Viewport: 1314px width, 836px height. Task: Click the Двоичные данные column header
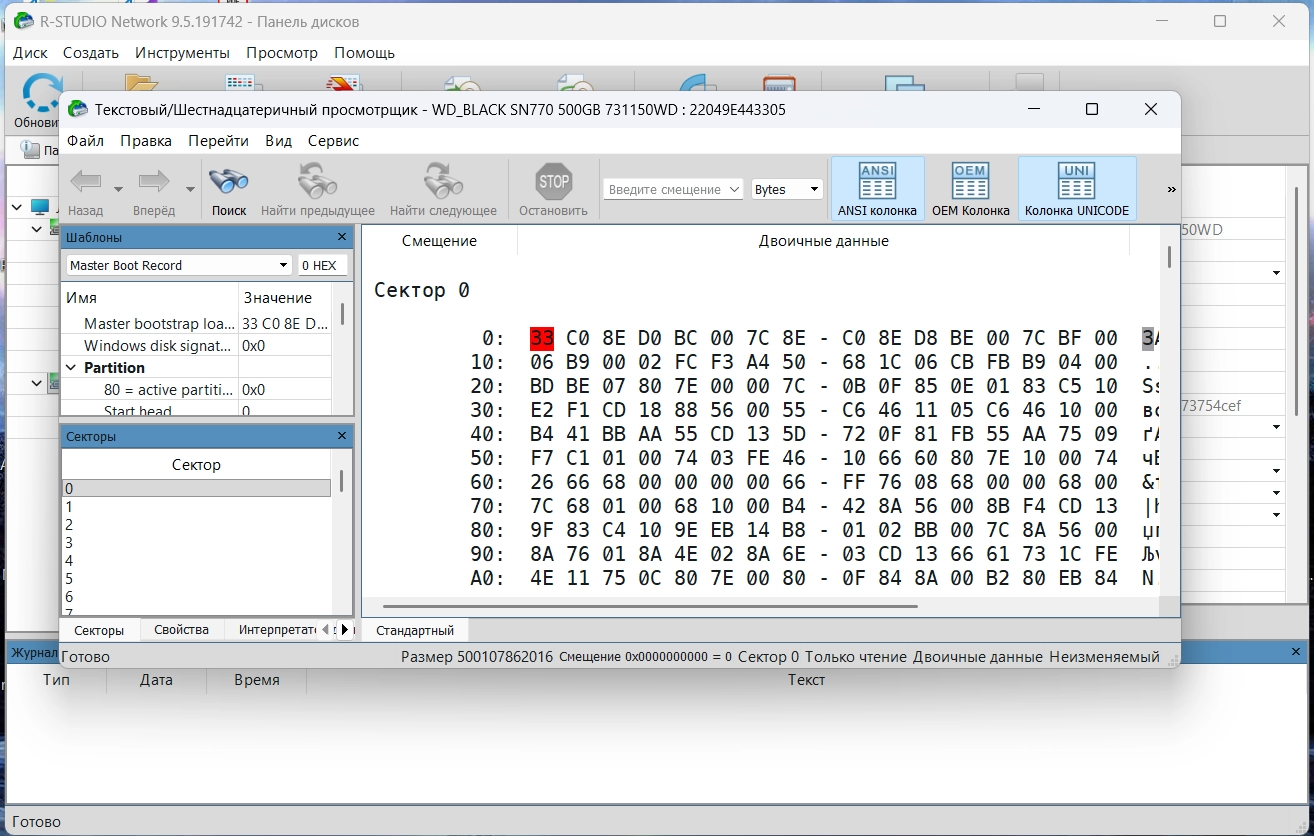[823, 241]
